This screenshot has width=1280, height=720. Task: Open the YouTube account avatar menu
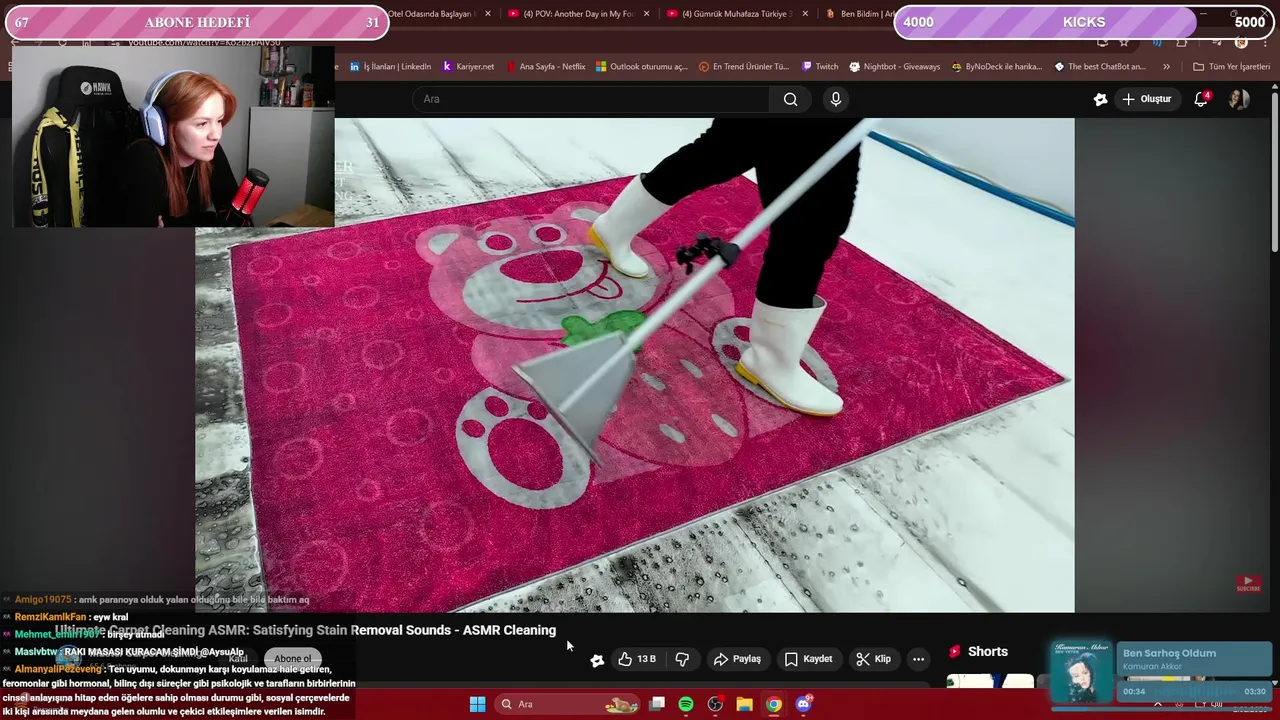tap(1239, 99)
